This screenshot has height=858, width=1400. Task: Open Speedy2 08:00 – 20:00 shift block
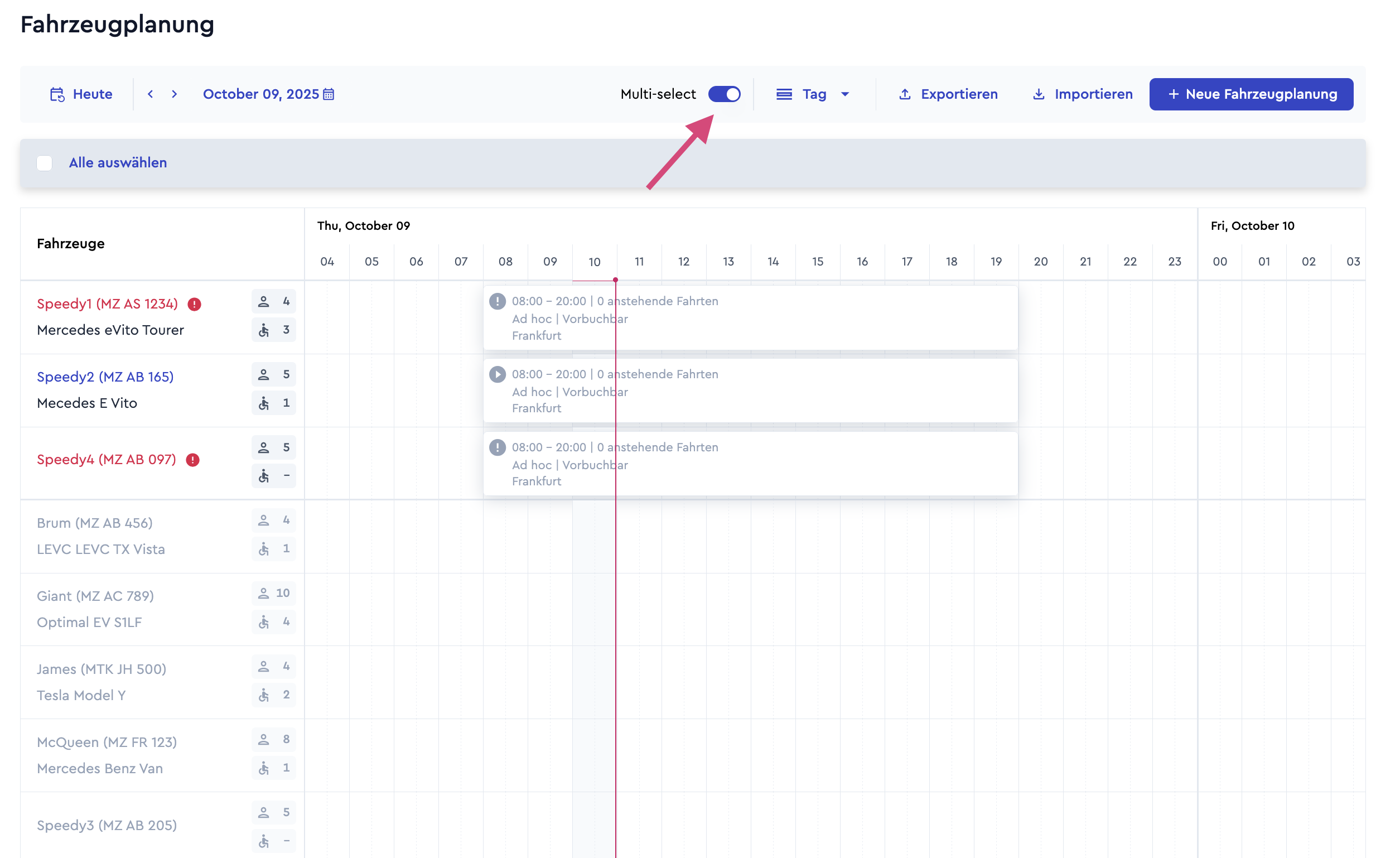[x=751, y=391]
